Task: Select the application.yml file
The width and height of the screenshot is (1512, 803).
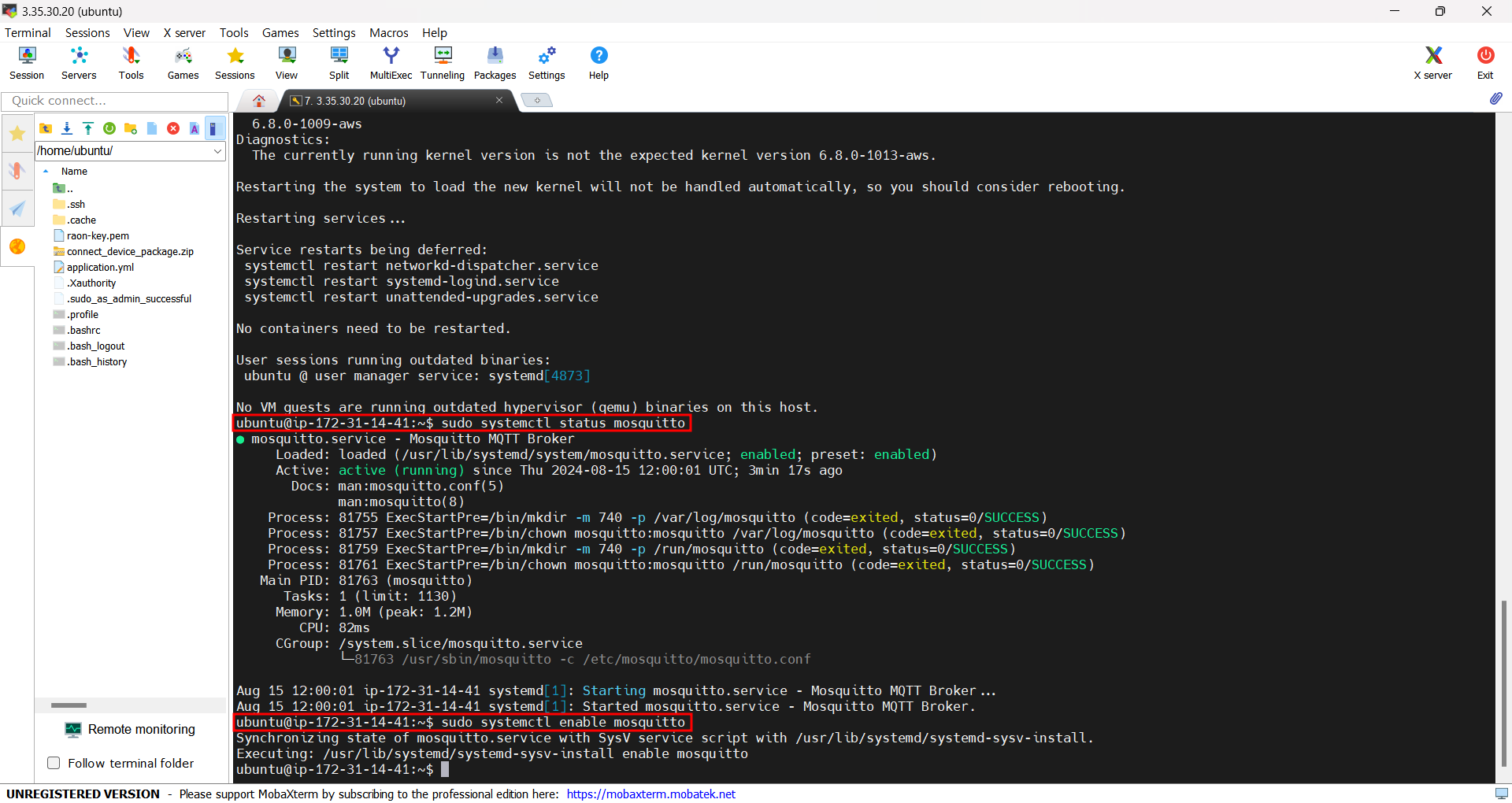Action: point(94,267)
